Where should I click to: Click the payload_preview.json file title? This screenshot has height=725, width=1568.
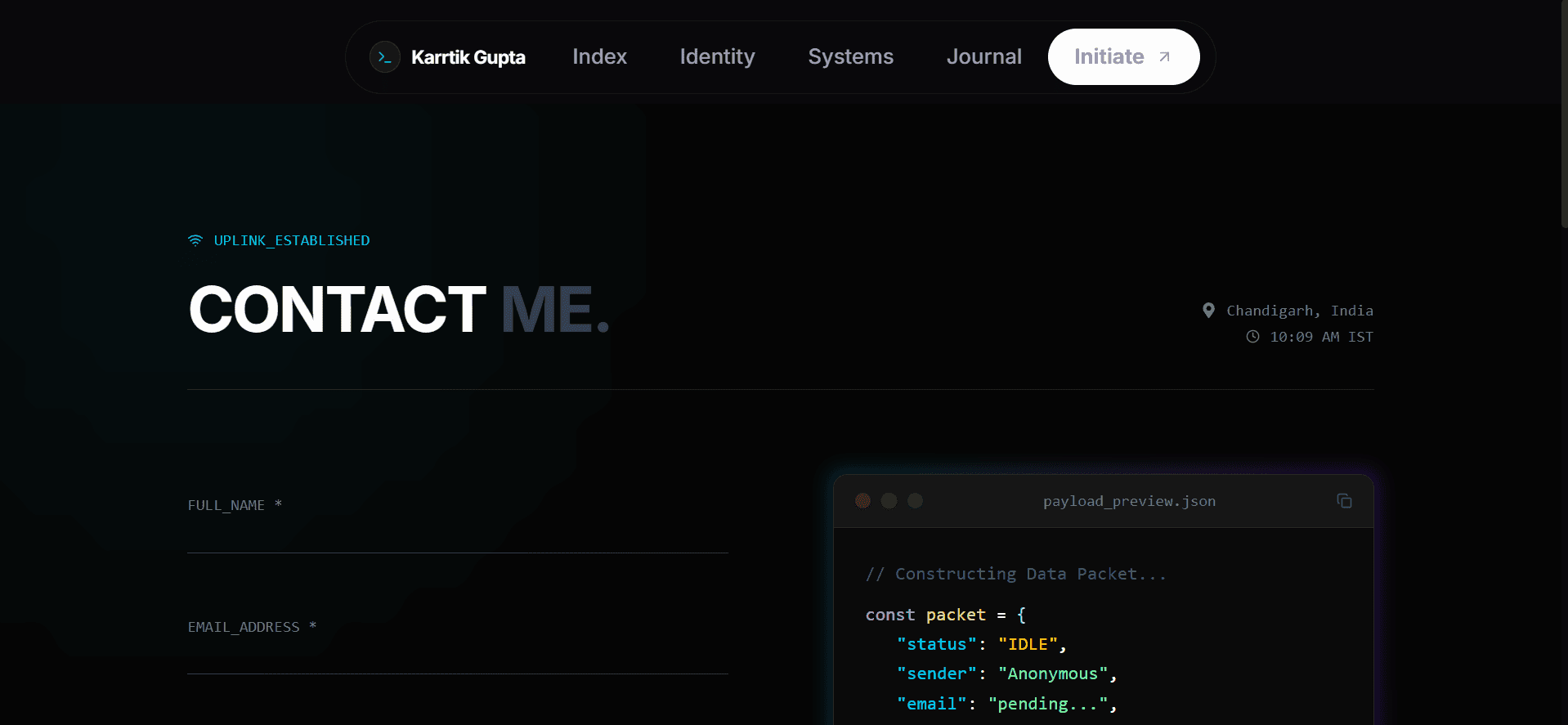pyautogui.click(x=1129, y=501)
